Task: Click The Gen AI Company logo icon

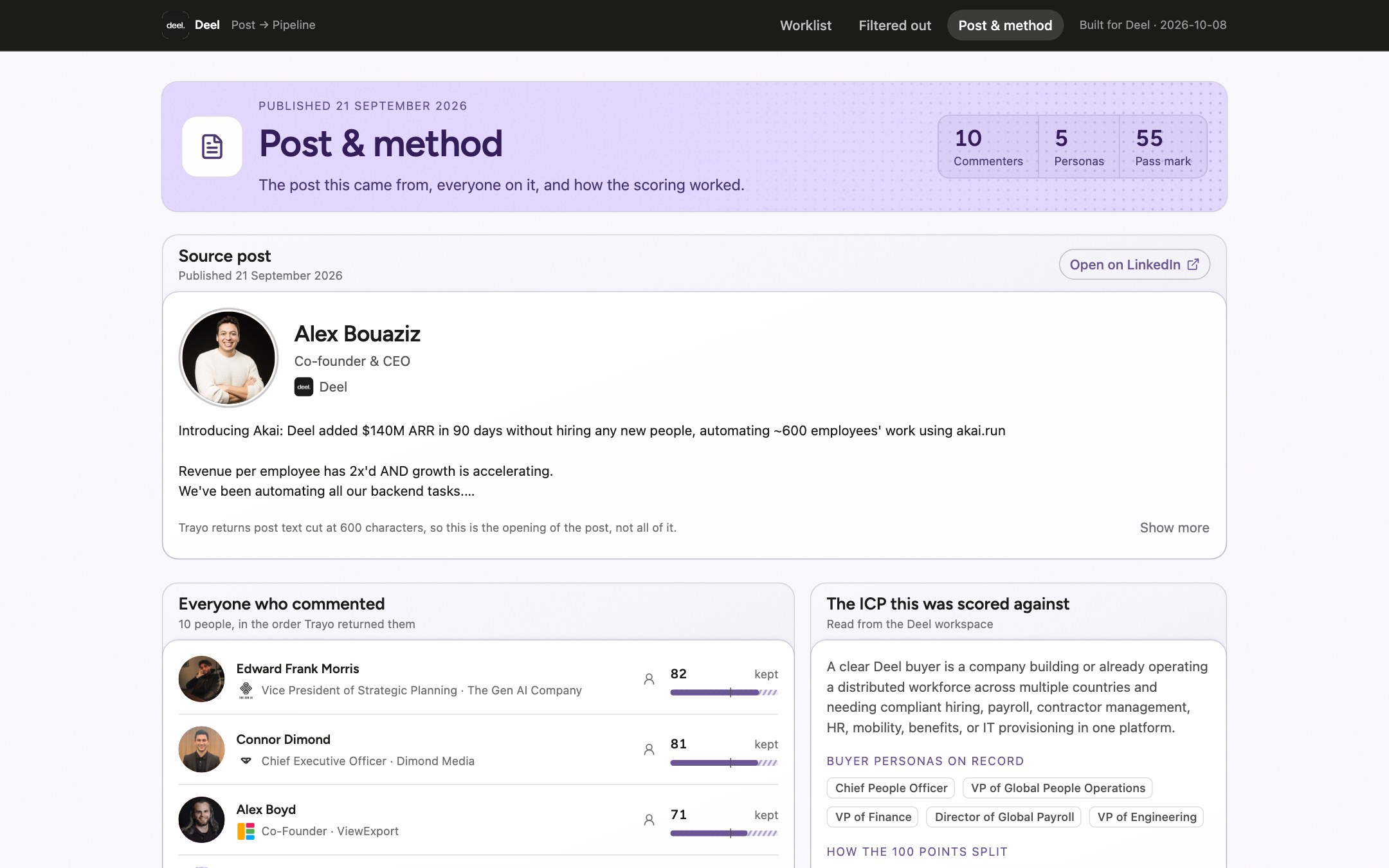Action: click(246, 691)
